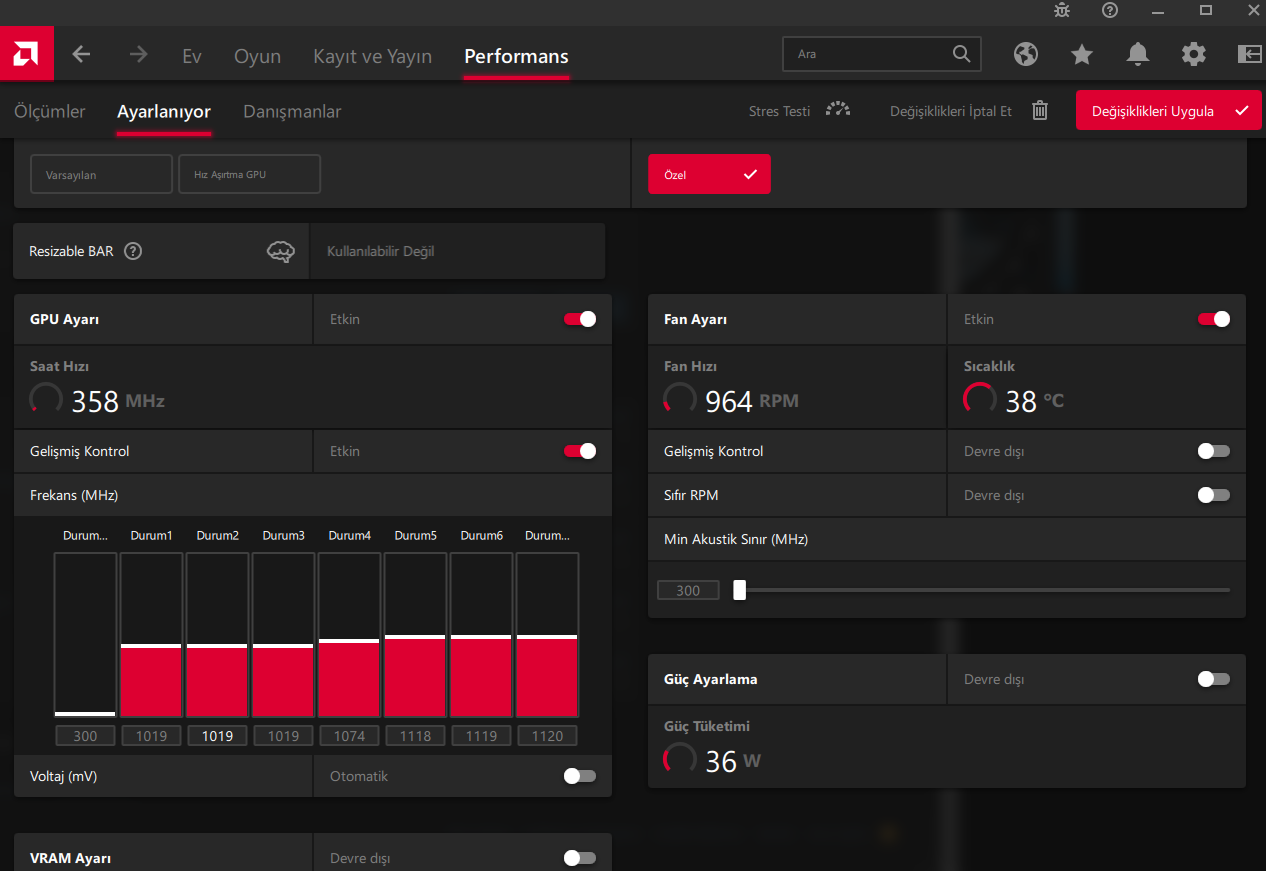The image size is (1266, 871).
Task: Open favorites star icon
Action: click(1082, 54)
